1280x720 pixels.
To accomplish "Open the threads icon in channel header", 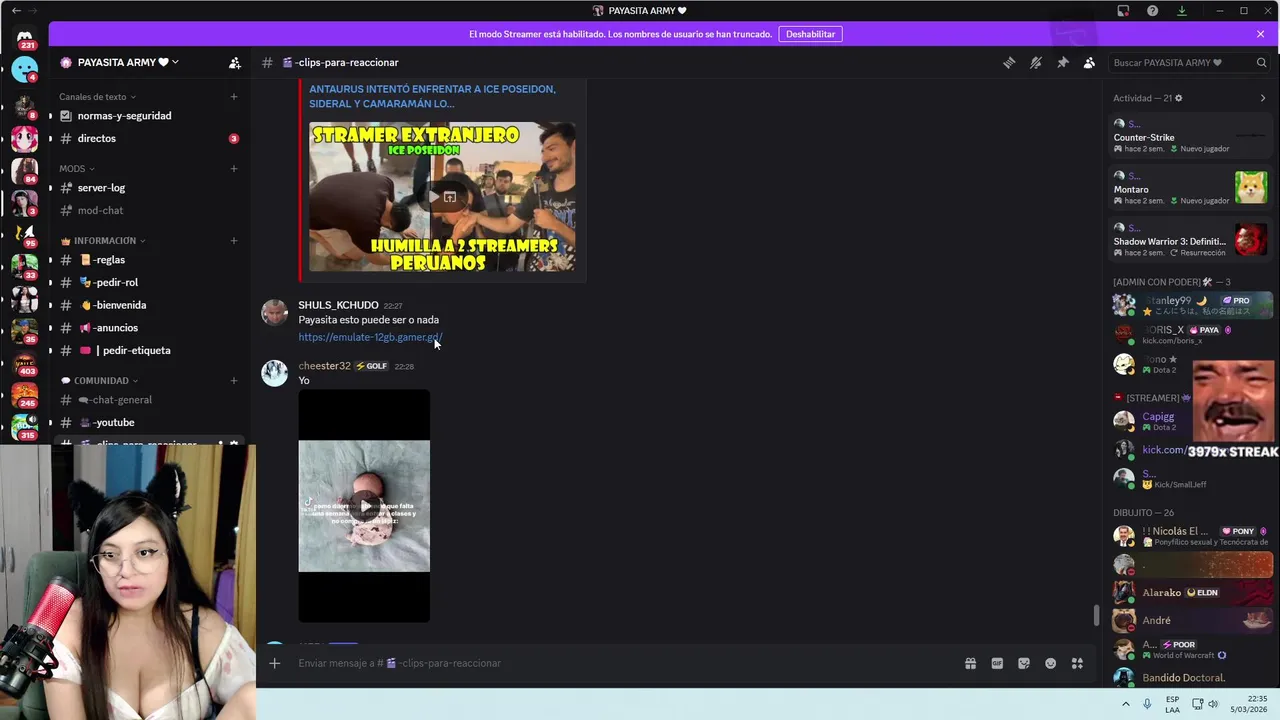I will point(1009,62).
